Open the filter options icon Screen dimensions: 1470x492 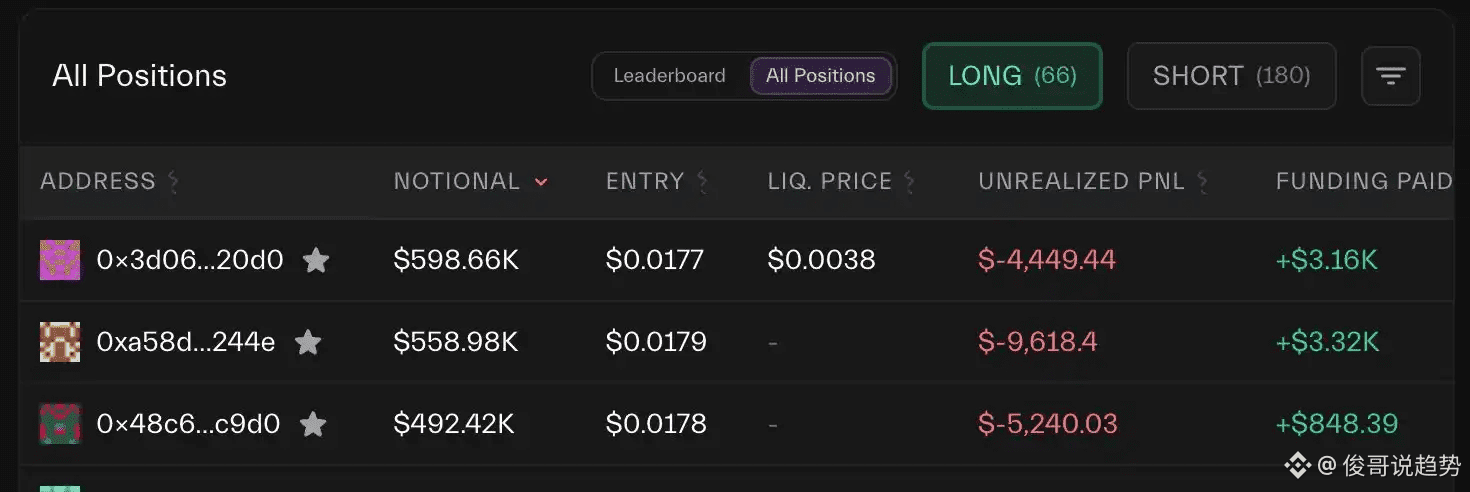(1390, 76)
